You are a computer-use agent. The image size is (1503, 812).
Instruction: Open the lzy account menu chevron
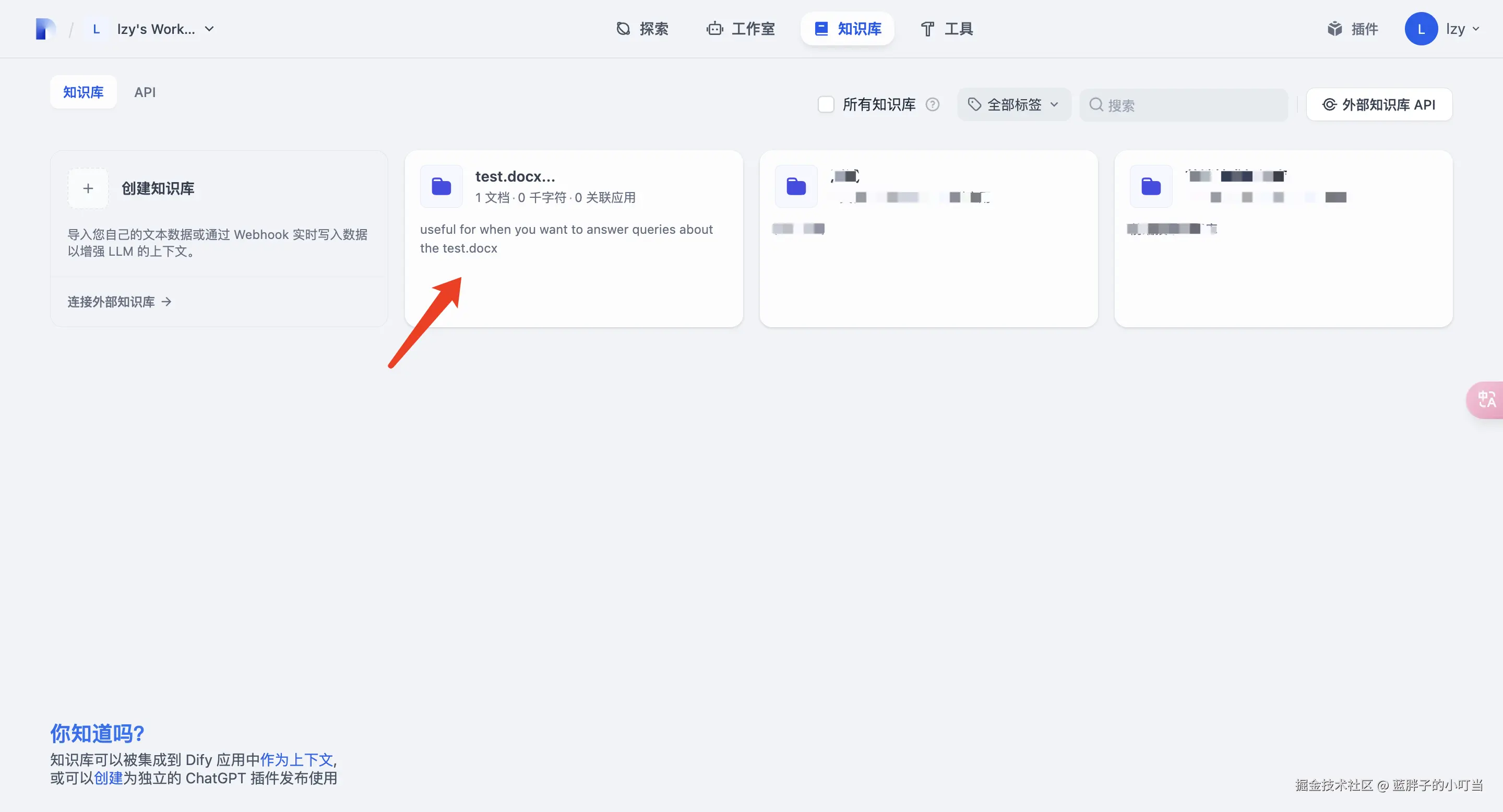(x=1475, y=29)
